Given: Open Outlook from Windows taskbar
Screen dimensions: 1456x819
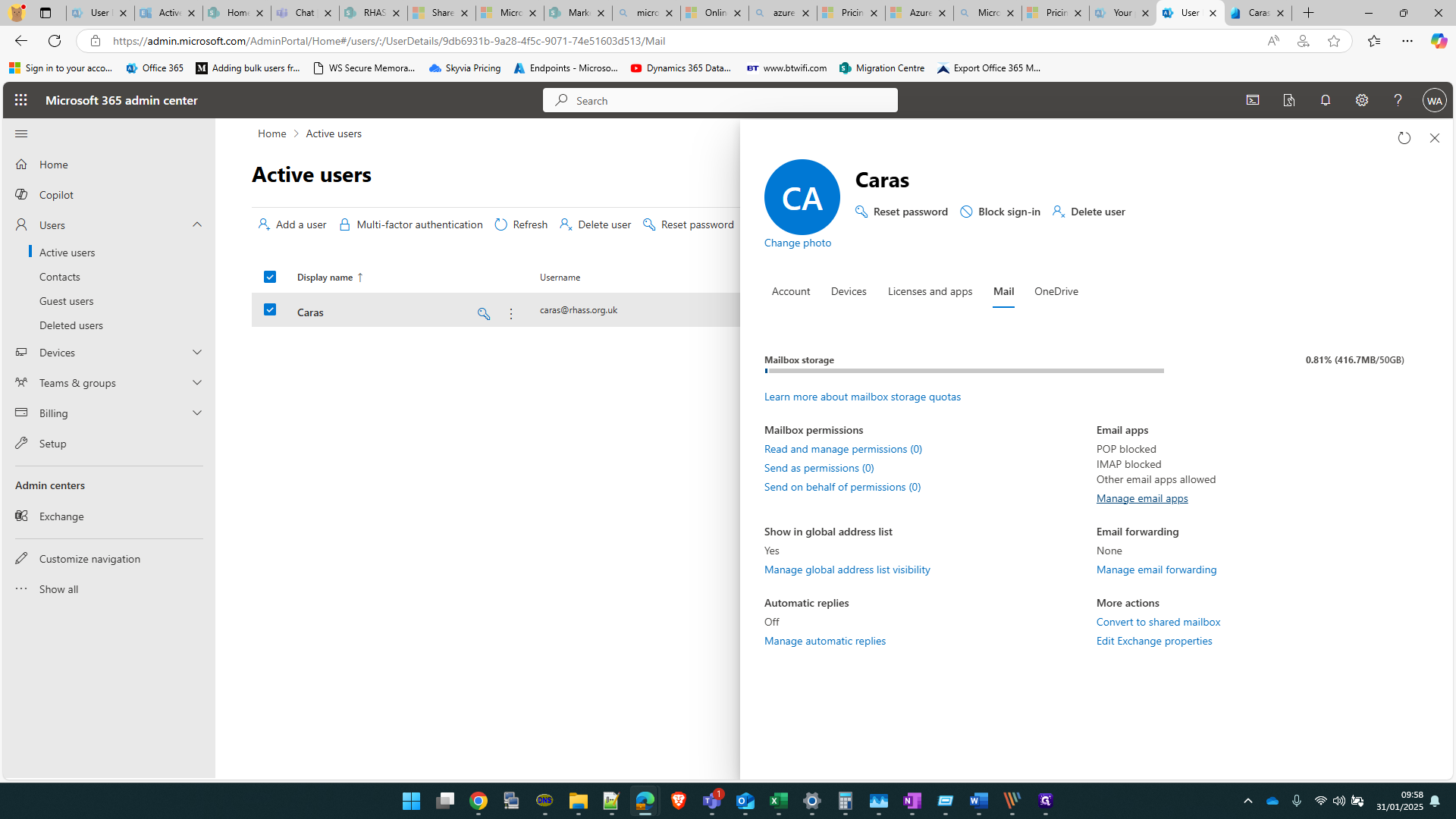Looking at the screenshot, I should [x=745, y=801].
